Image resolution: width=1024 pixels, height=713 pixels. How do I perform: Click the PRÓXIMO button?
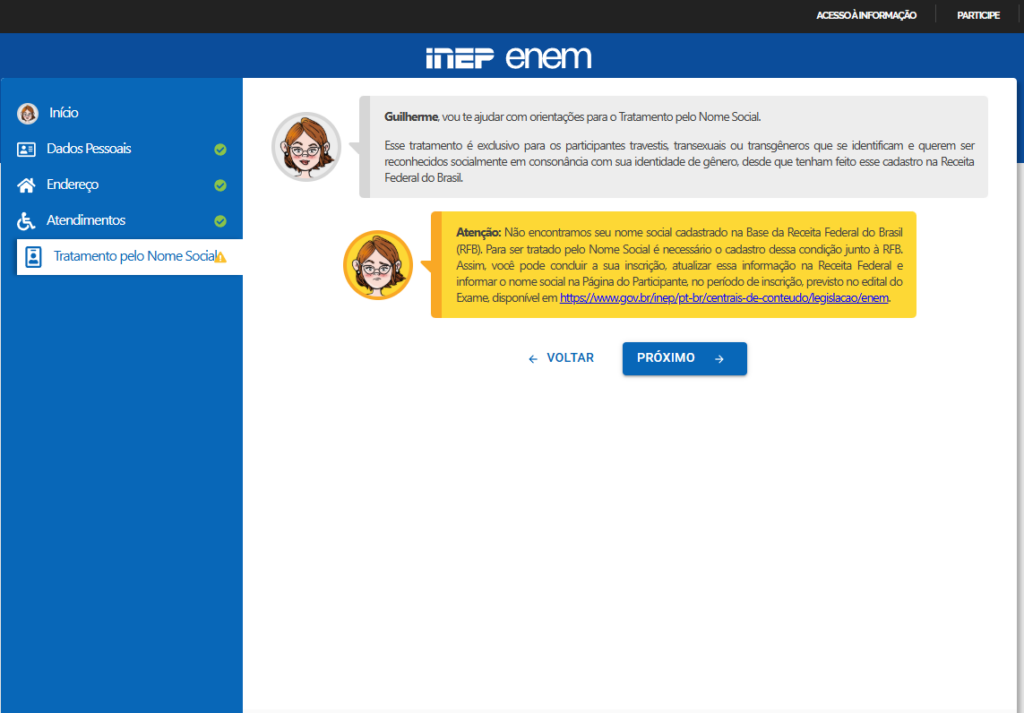[x=684, y=358]
